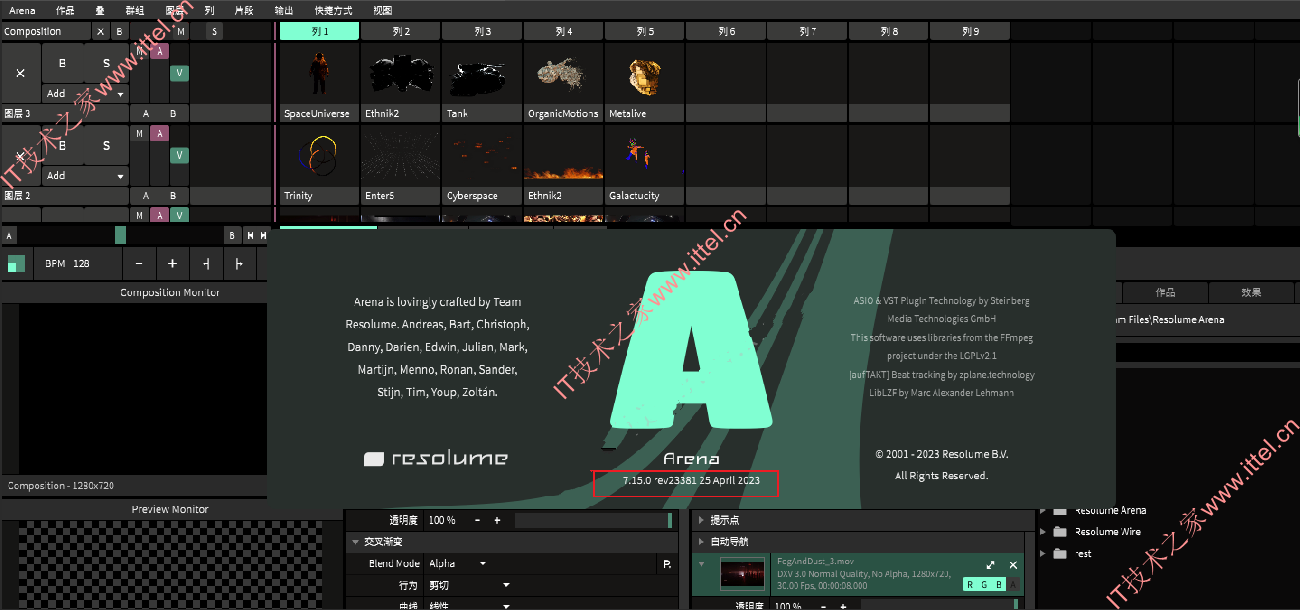Increase BPM with the plus button
The width and height of the screenshot is (1300, 610).
click(x=172, y=264)
